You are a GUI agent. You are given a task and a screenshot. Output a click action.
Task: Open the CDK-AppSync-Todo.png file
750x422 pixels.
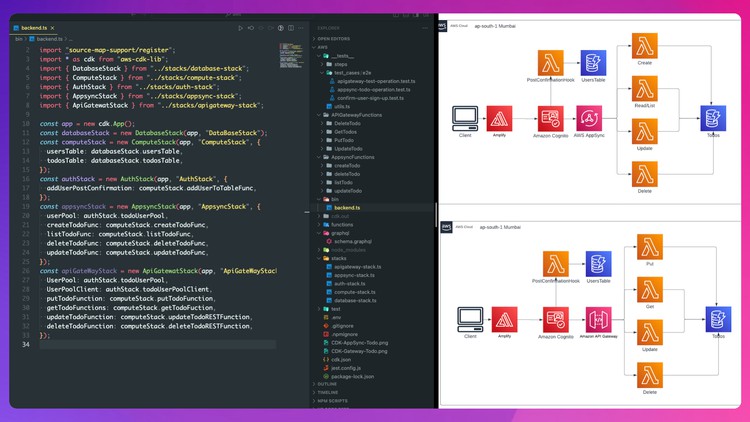point(358,342)
